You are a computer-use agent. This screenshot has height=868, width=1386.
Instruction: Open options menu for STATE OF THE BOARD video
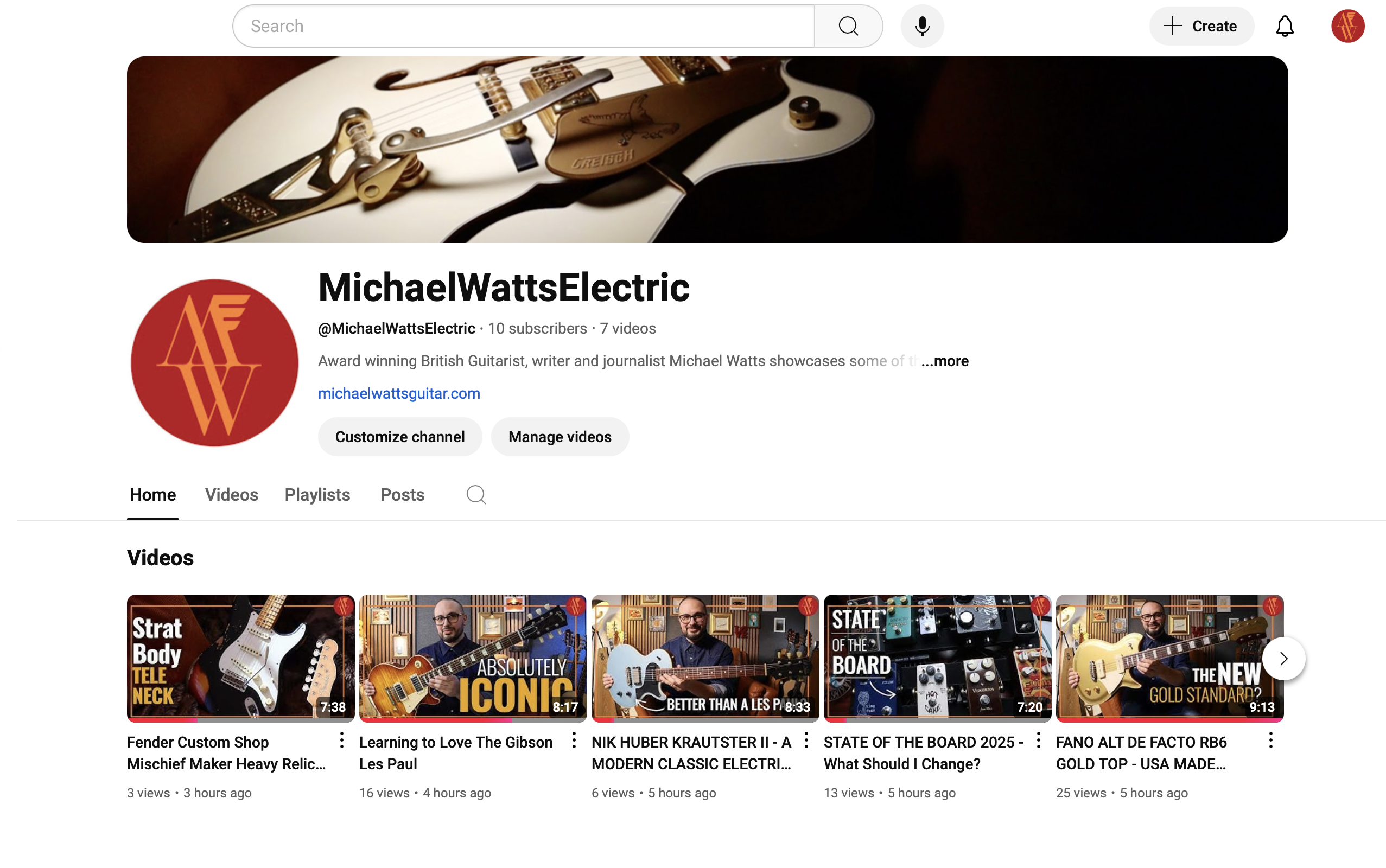click(1038, 740)
